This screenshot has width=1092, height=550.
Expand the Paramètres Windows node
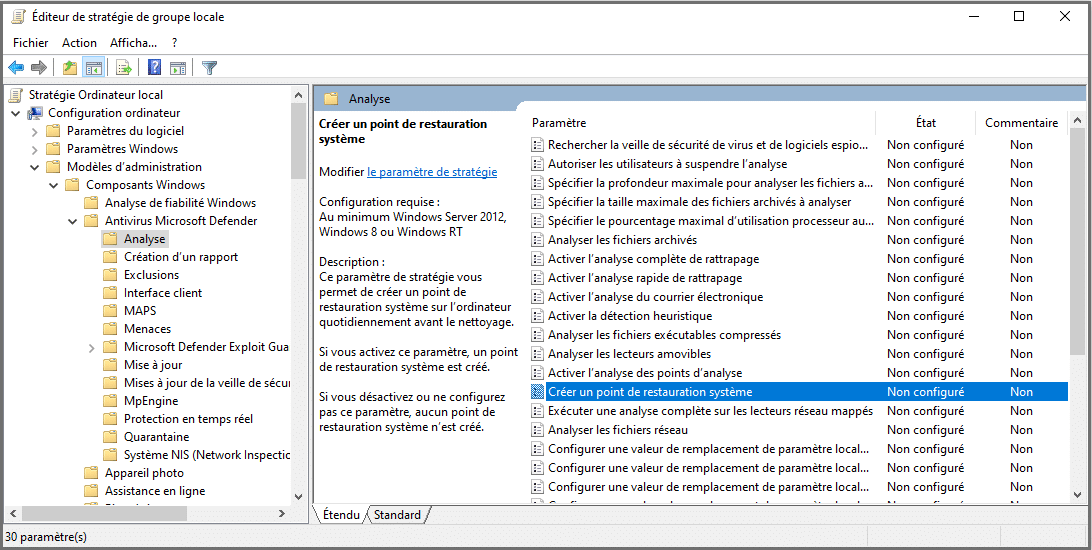(35, 149)
